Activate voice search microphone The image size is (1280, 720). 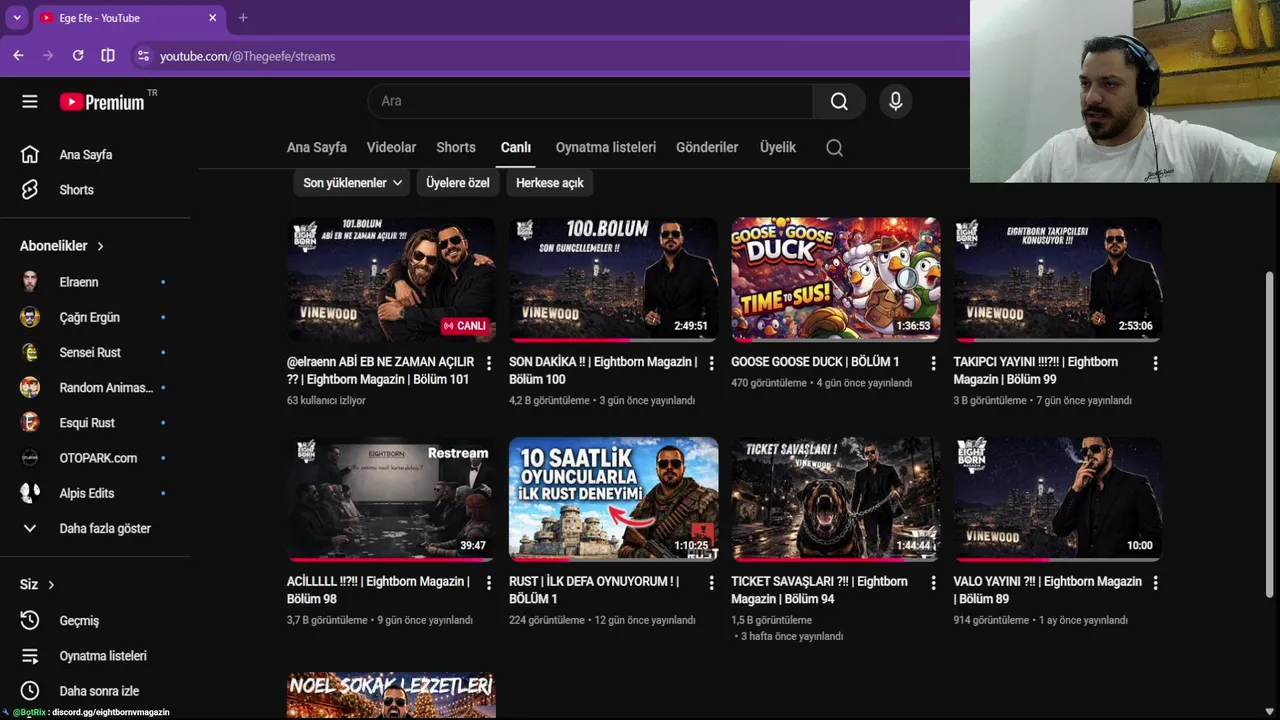pyautogui.click(x=895, y=101)
